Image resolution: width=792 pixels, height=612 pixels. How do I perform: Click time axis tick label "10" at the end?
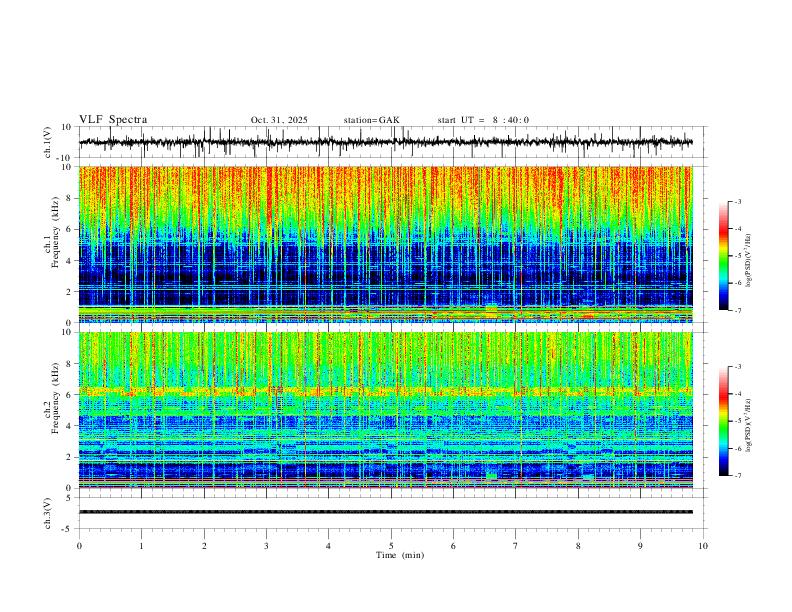tap(703, 546)
